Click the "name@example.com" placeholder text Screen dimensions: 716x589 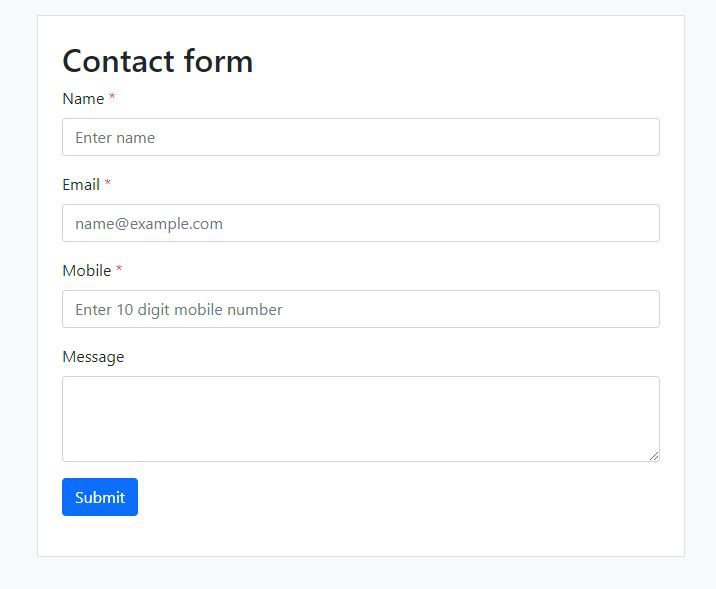(x=149, y=224)
